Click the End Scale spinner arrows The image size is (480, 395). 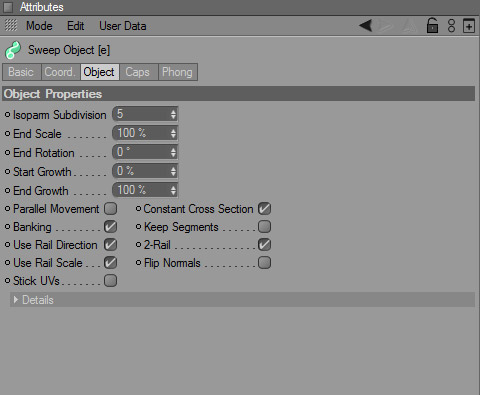coord(173,133)
